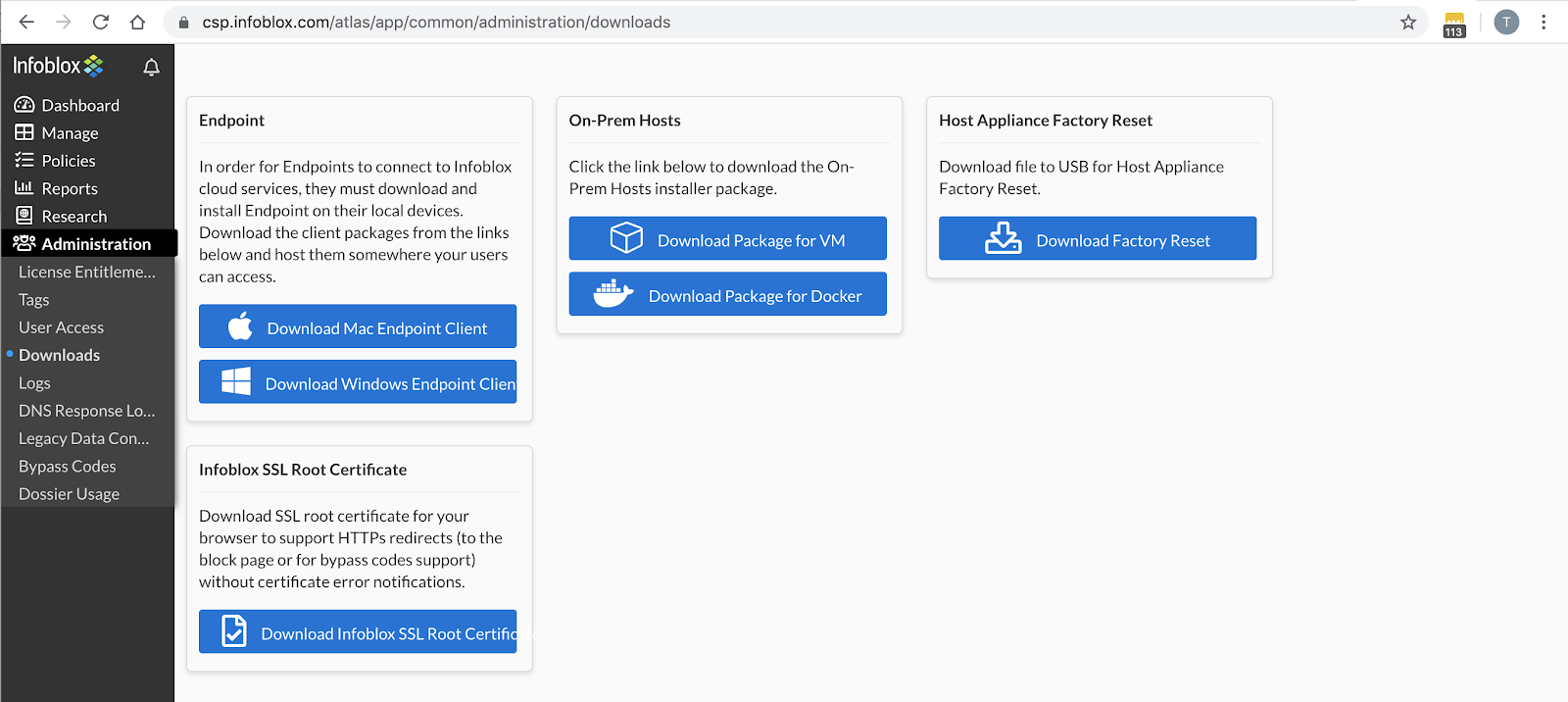
Task: Go to the browser home page
Action: [137, 23]
